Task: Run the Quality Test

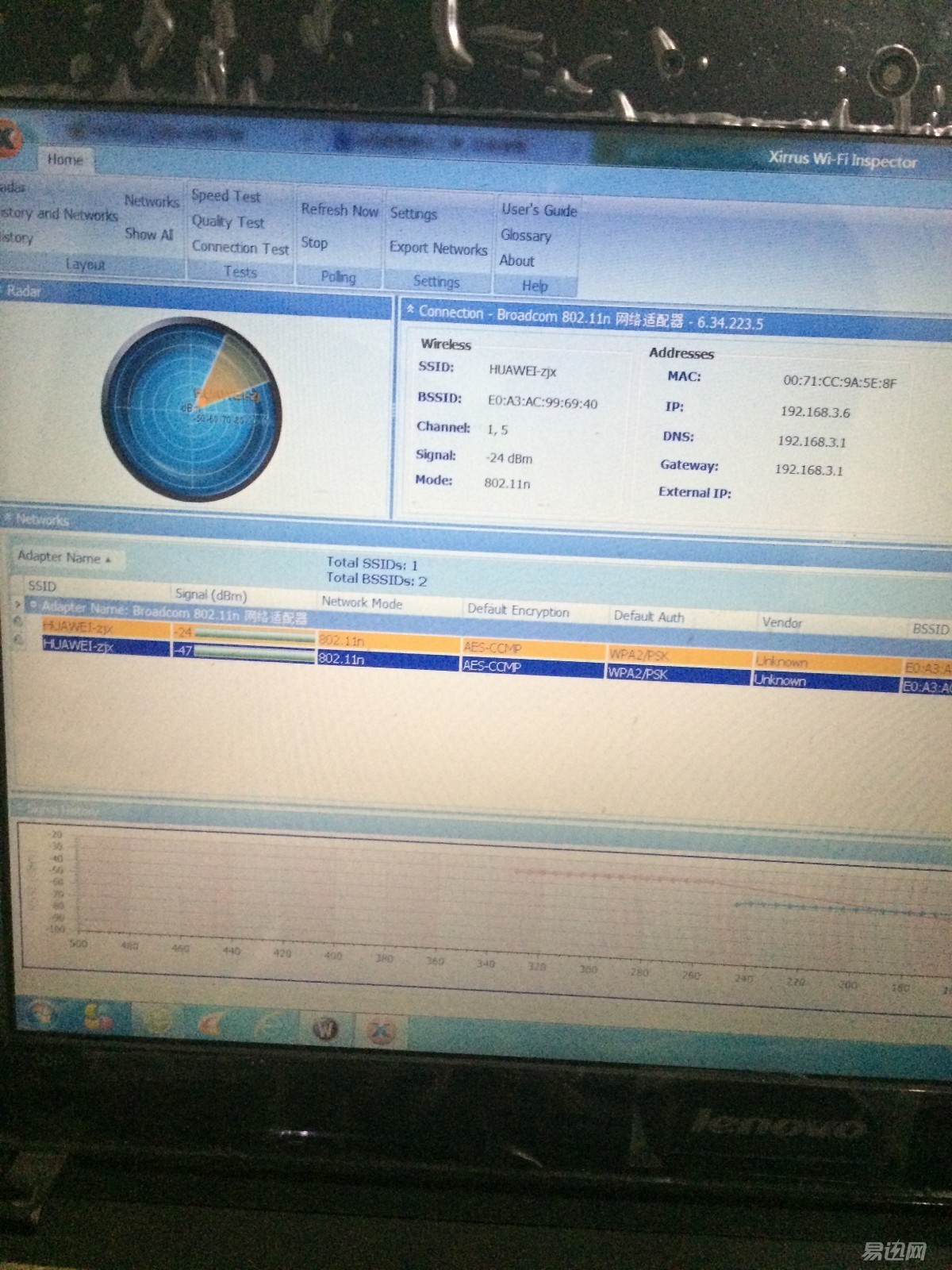Action: [228, 221]
